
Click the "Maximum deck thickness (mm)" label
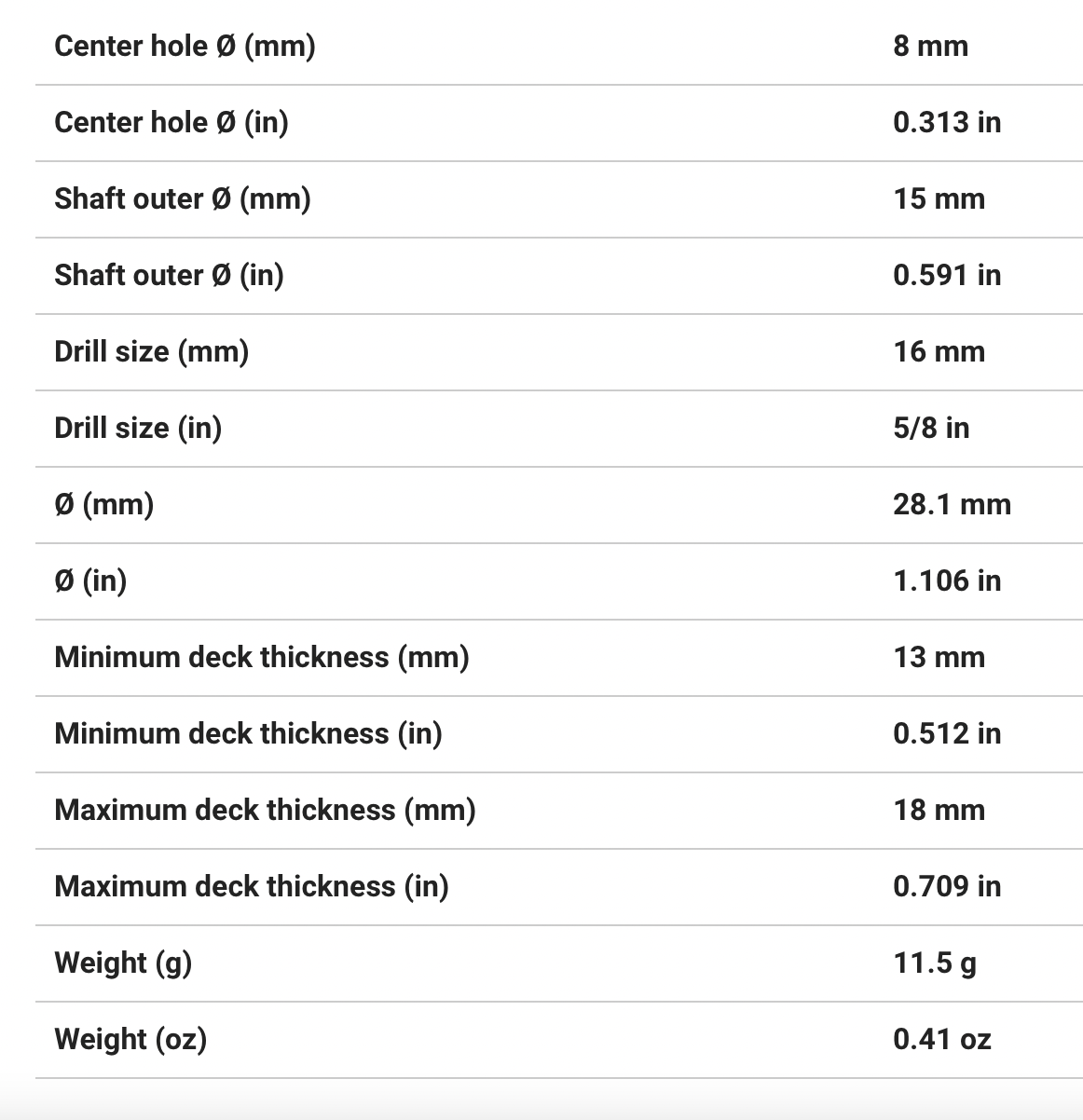pos(266,810)
